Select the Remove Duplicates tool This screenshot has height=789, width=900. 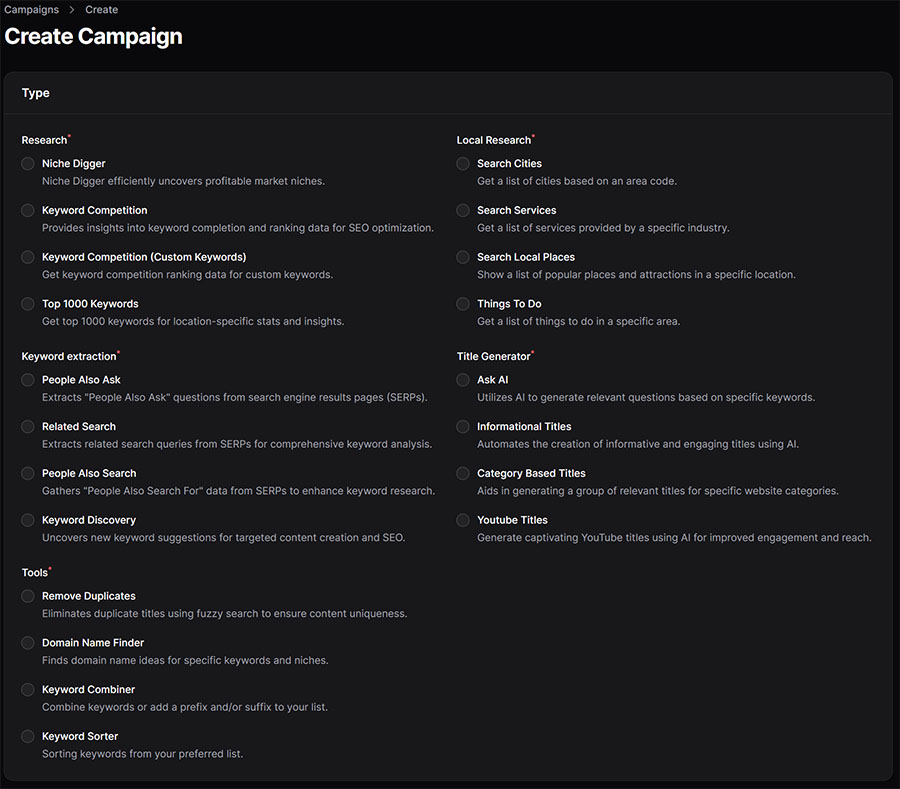[27, 596]
